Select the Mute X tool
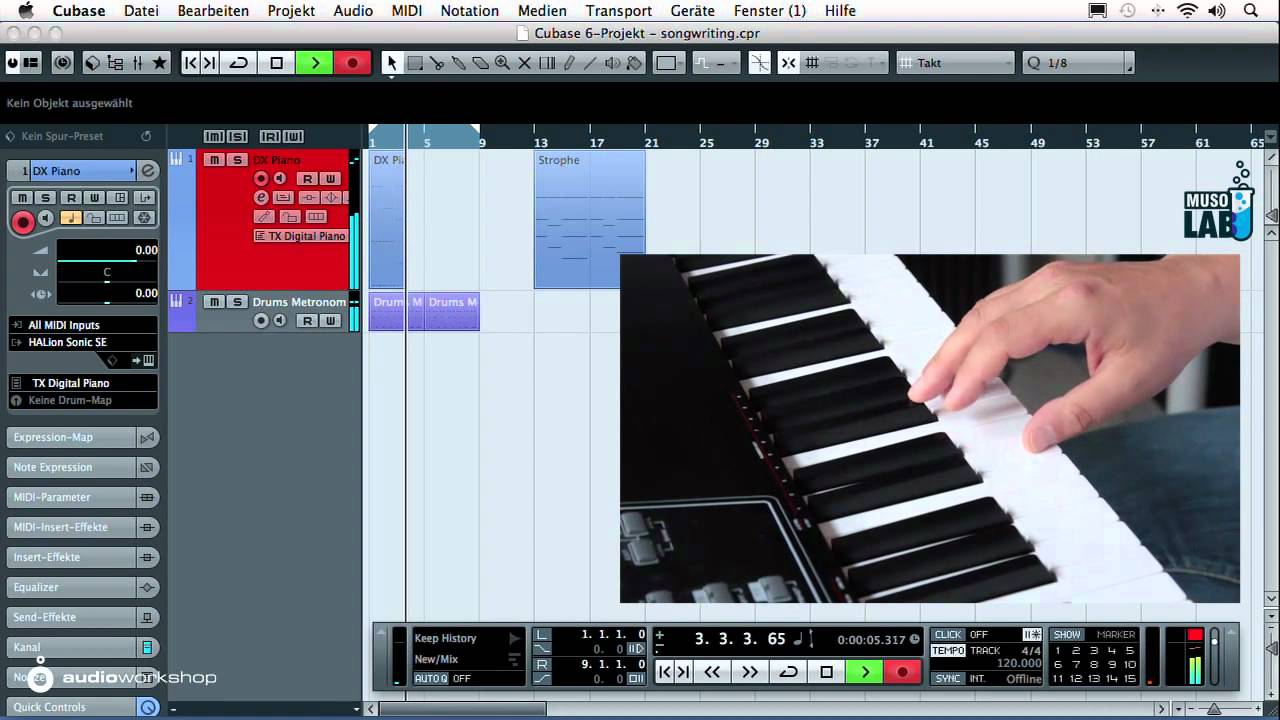 point(524,63)
